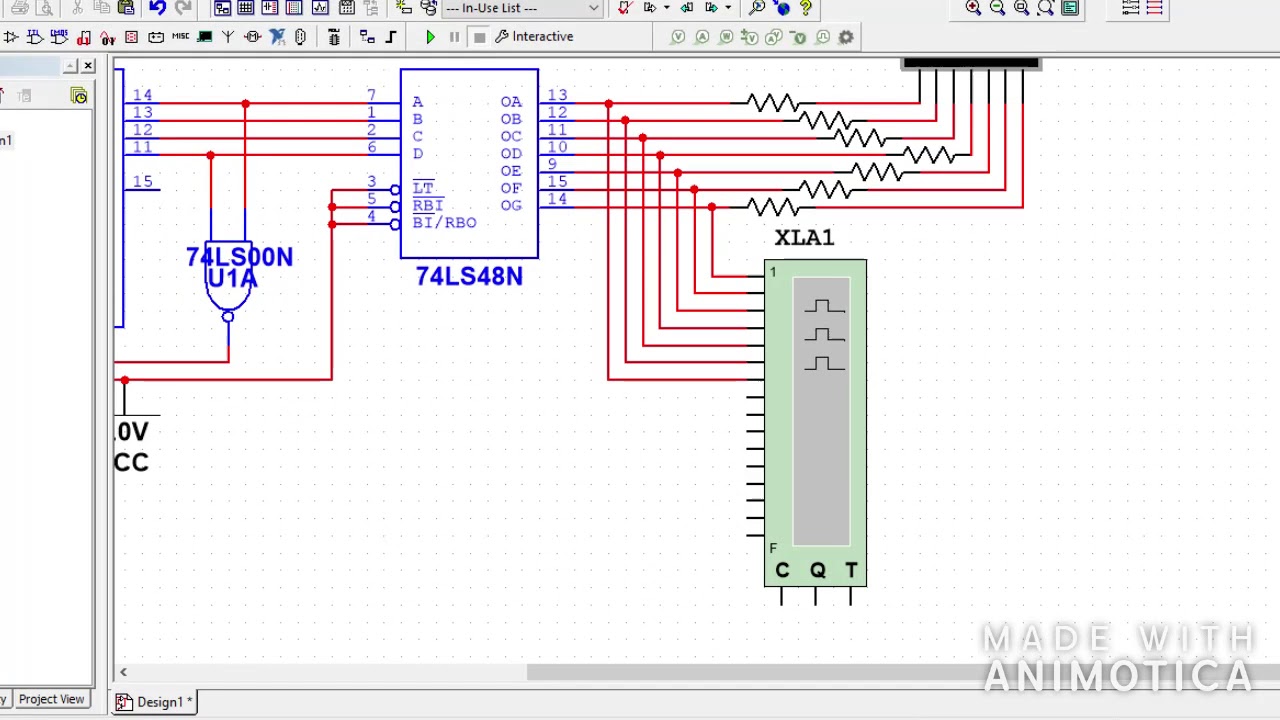This screenshot has width=1280, height=720.
Task: Place a Hierarchical Block
Action: coord(367,37)
